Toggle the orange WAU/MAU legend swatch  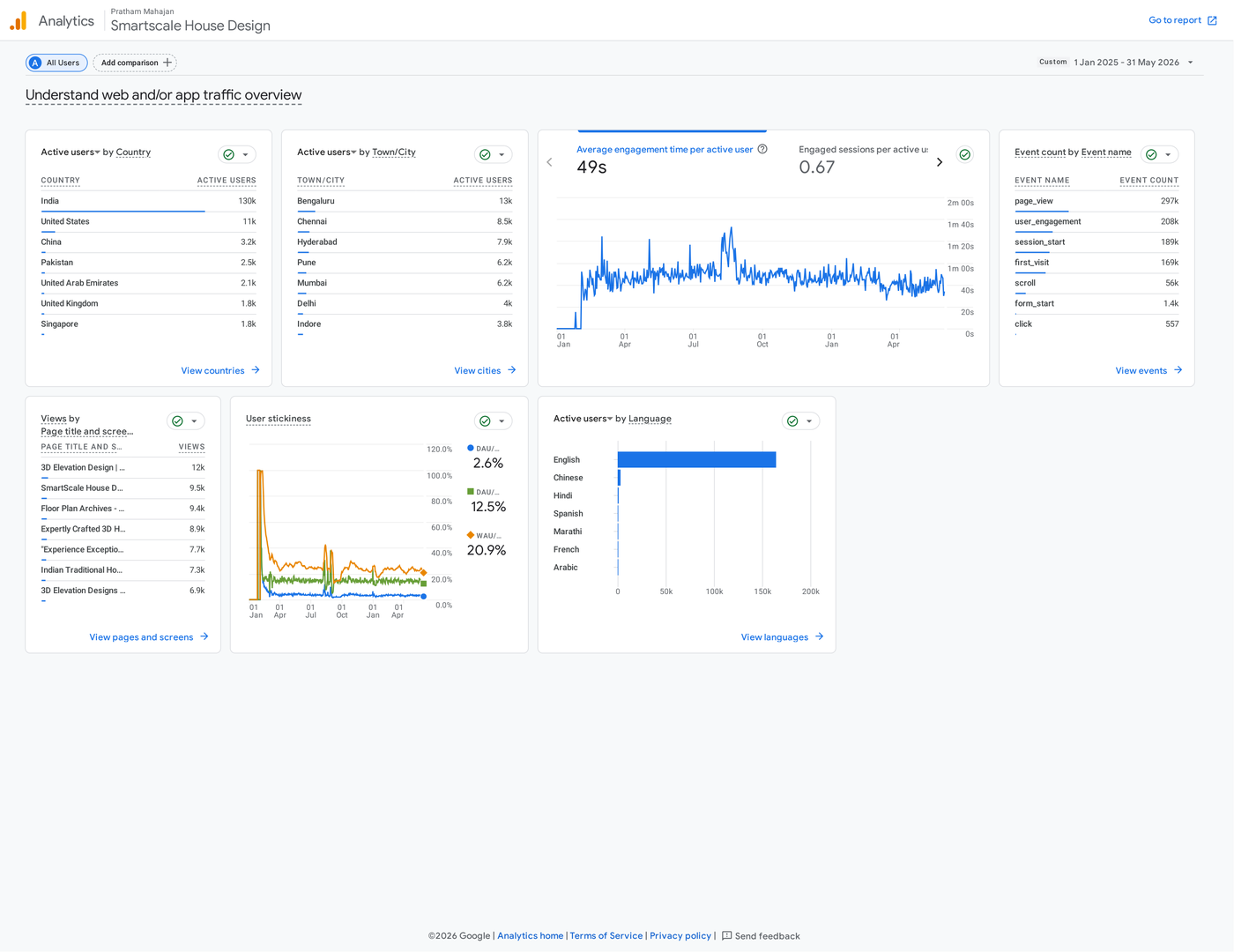pos(471,535)
